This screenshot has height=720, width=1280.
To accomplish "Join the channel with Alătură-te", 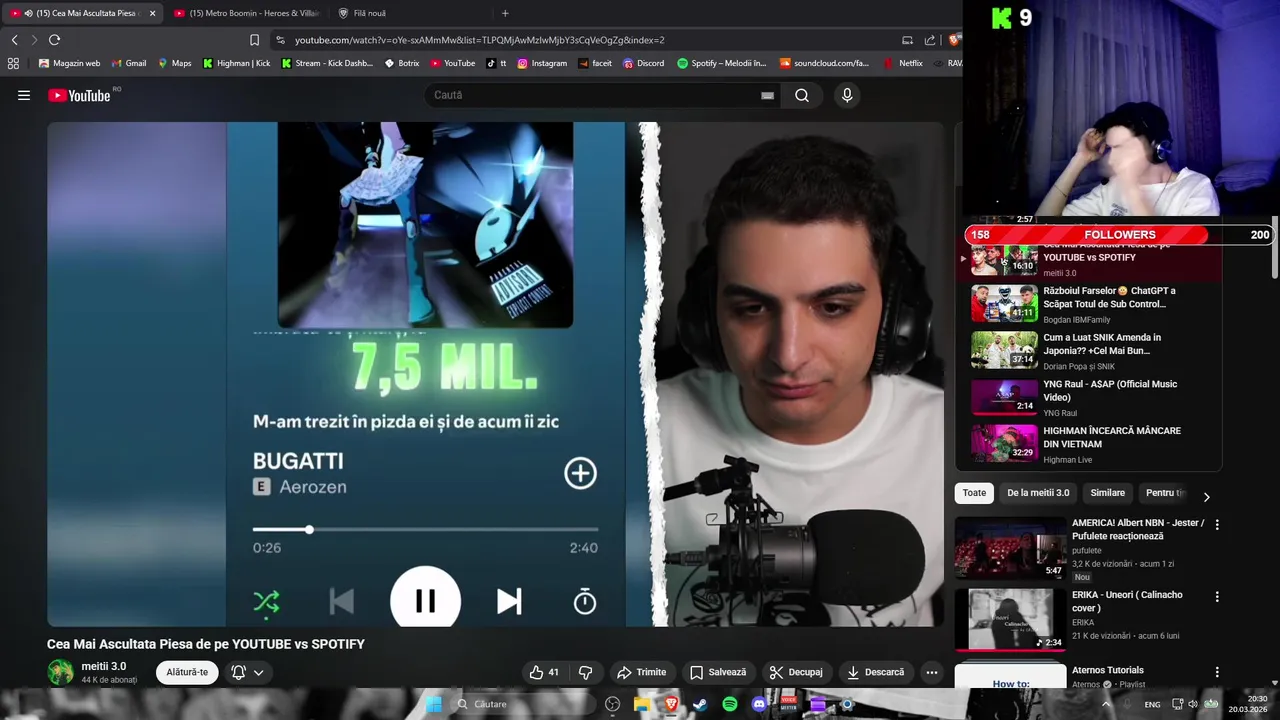I will (x=187, y=672).
